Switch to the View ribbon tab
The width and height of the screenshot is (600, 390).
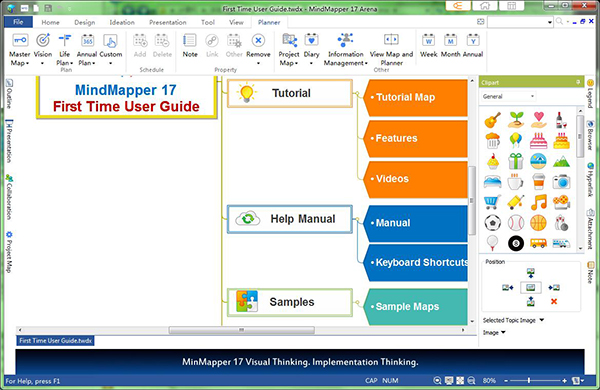click(x=236, y=22)
